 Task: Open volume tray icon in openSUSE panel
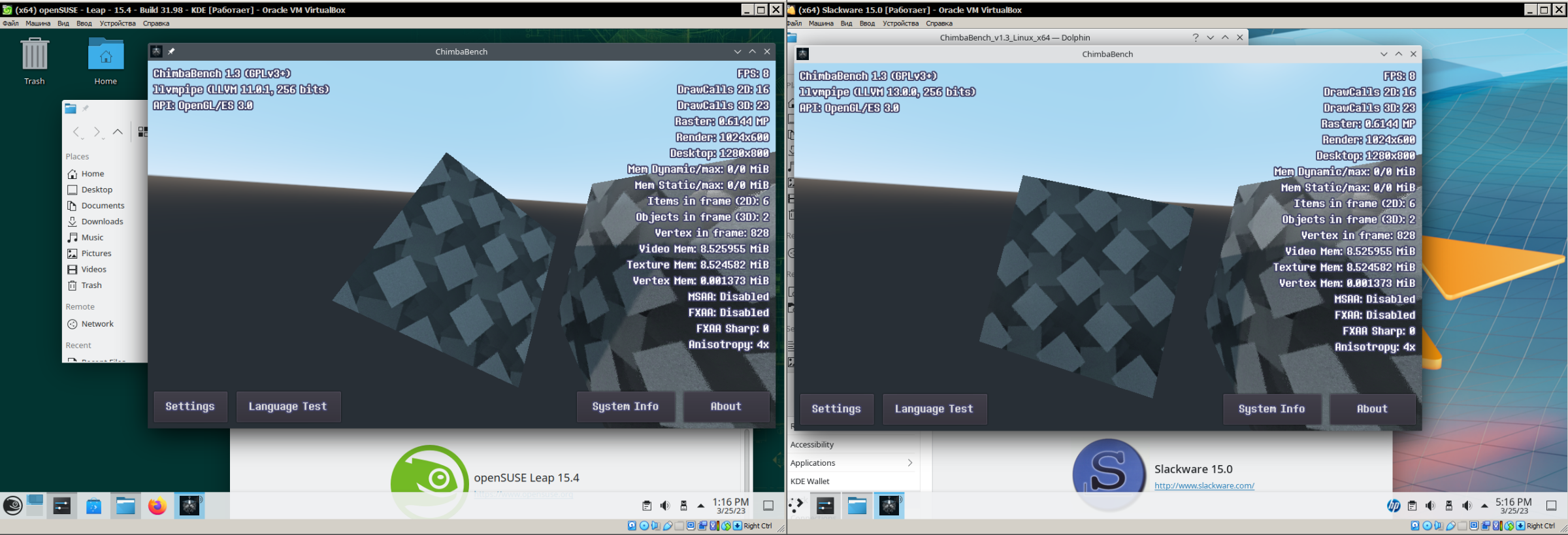point(665,506)
